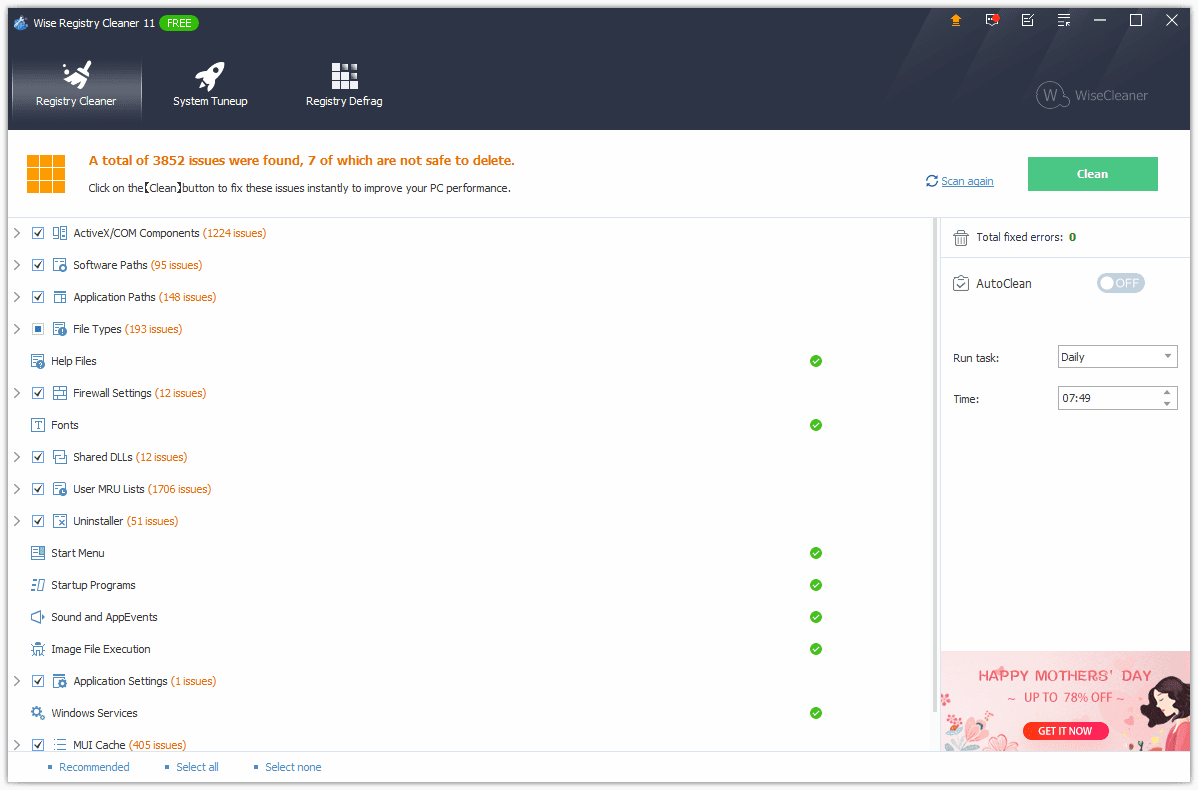Image resolution: width=1198 pixels, height=790 pixels.
Task: Click the Scan again link
Action: (966, 181)
